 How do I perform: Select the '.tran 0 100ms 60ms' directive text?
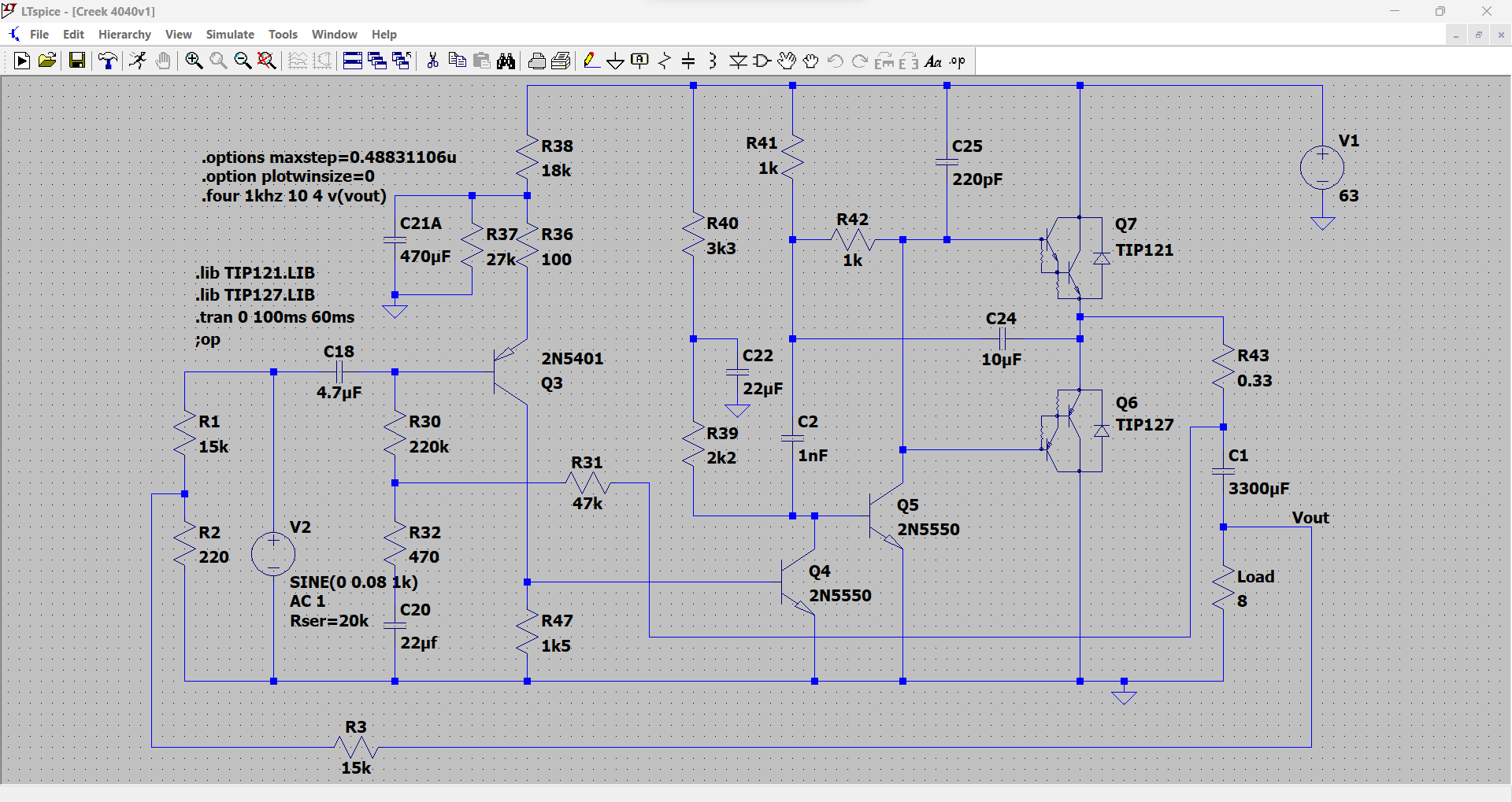tap(275, 317)
